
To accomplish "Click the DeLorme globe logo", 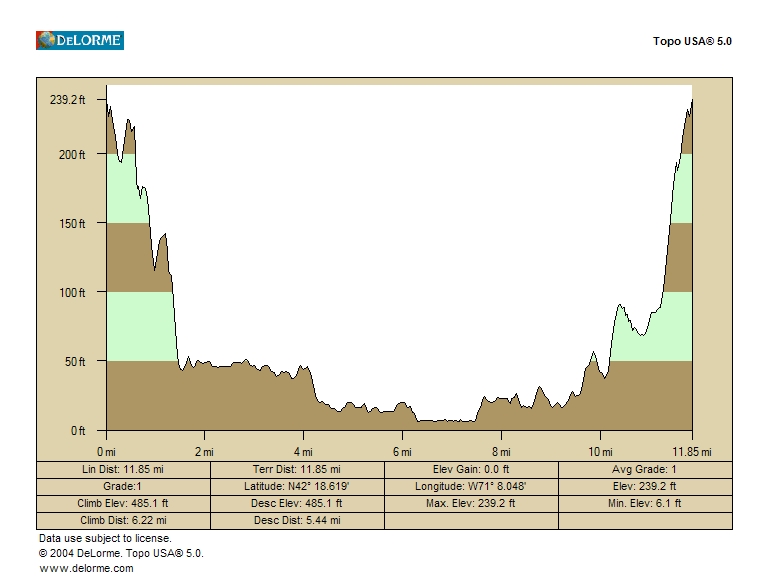I will pyautogui.click(x=79, y=41).
